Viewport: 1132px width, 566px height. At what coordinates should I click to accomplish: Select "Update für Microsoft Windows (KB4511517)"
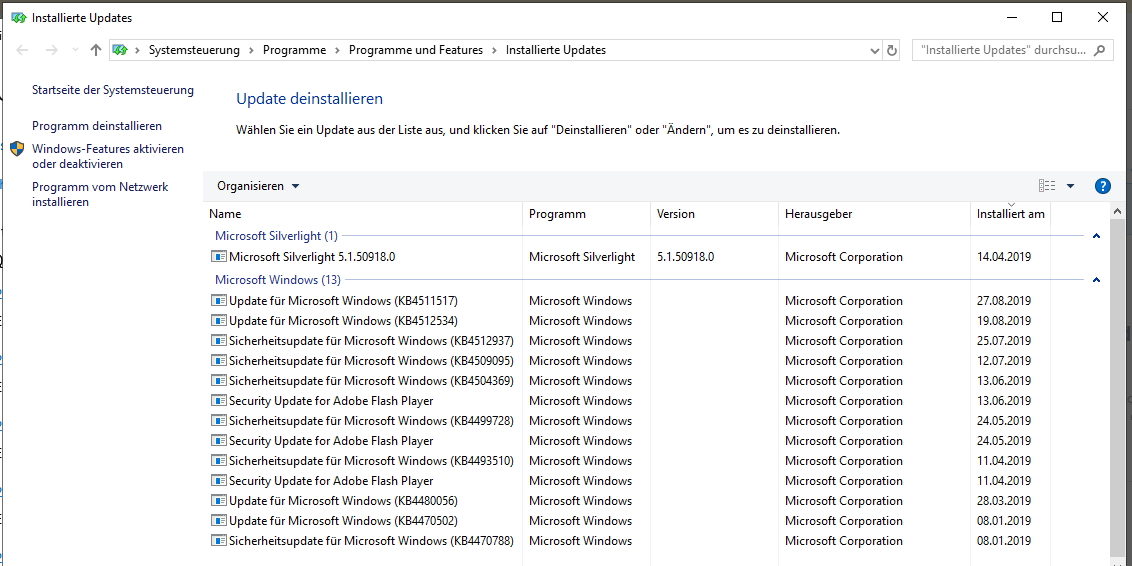pos(343,300)
